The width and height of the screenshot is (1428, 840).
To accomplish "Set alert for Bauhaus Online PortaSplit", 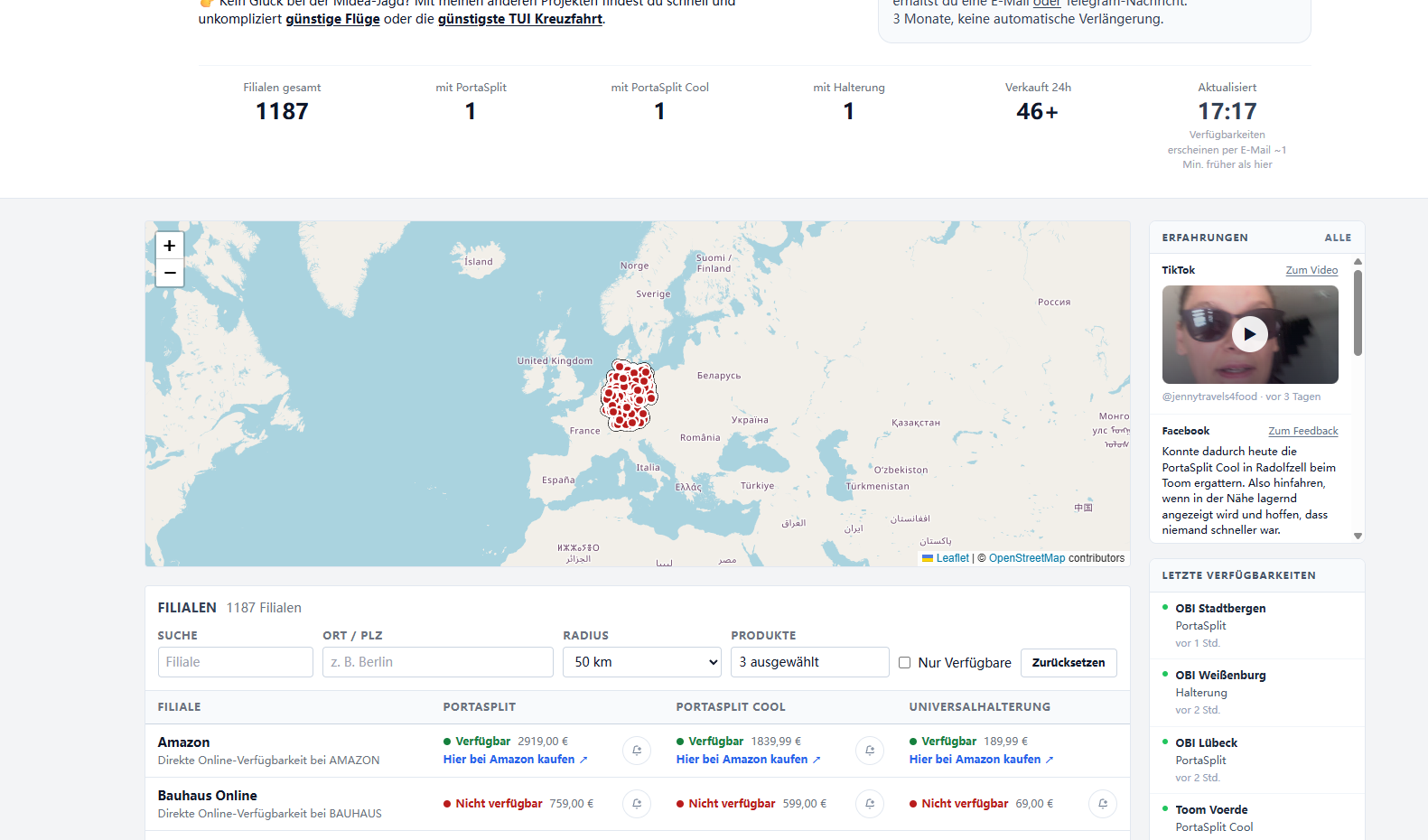I will (637, 804).
